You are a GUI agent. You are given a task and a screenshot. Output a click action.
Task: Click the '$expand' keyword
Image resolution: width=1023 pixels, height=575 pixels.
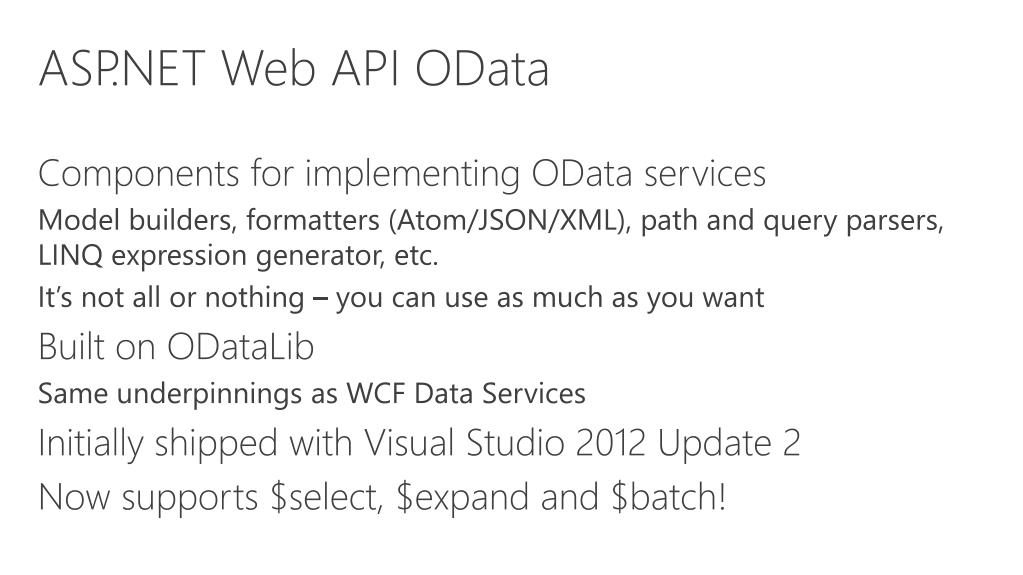[x=464, y=497]
